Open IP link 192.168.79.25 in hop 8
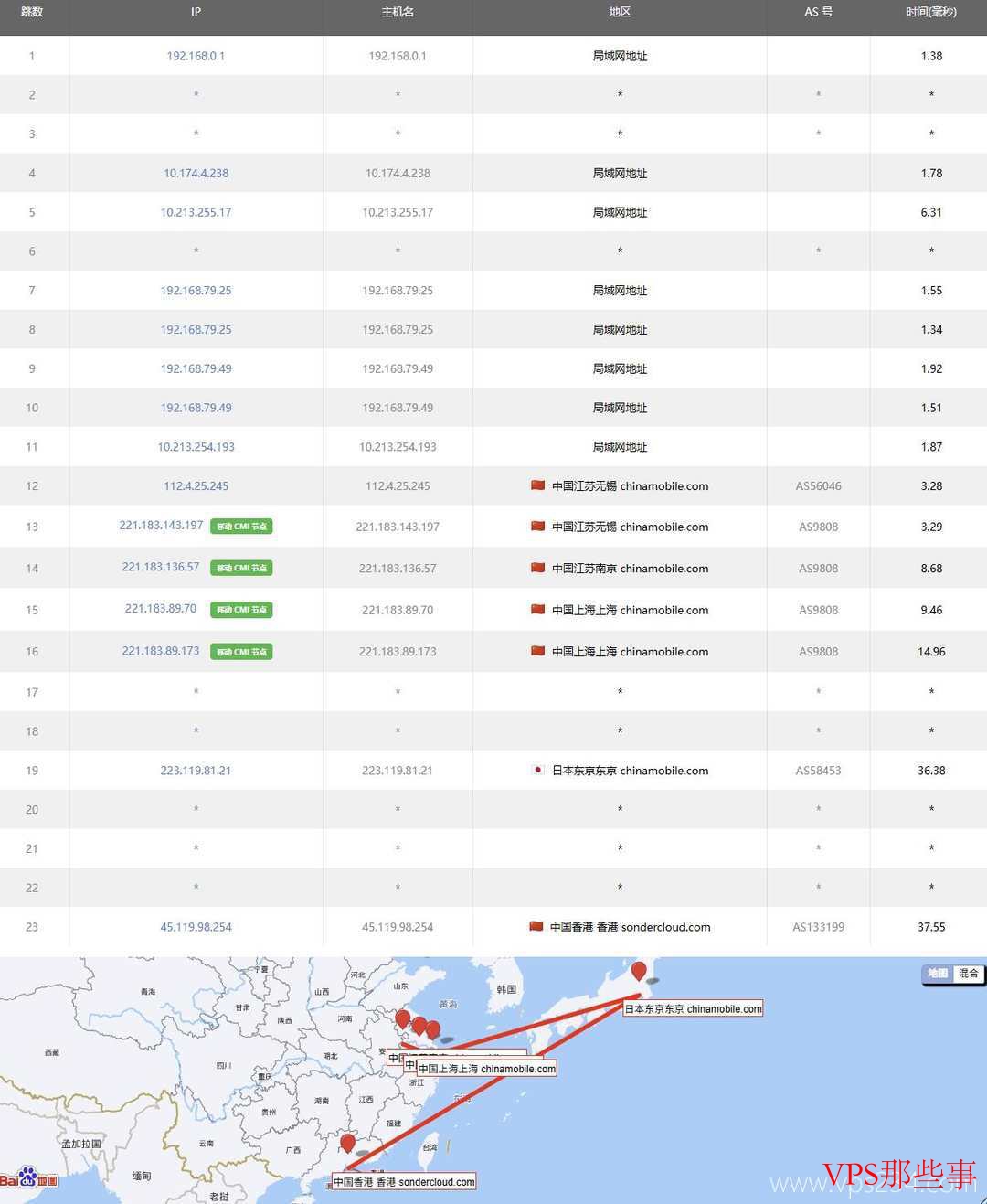 (x=196, y=329)
